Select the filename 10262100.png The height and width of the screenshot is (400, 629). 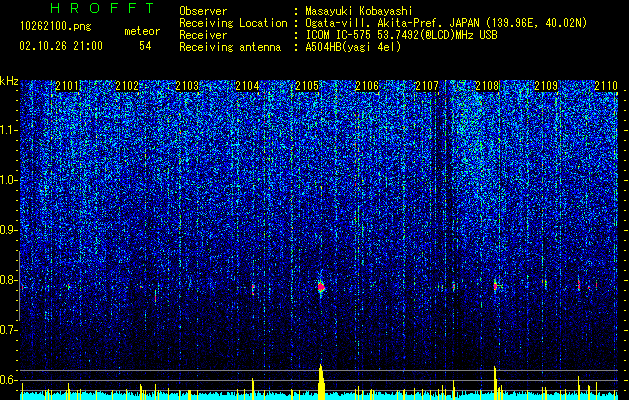click(56, 27)
